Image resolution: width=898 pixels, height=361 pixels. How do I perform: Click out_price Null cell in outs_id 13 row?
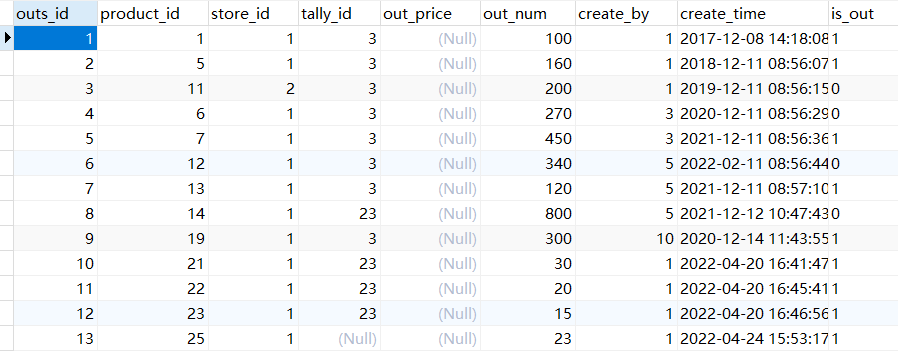tap(430, 339)
